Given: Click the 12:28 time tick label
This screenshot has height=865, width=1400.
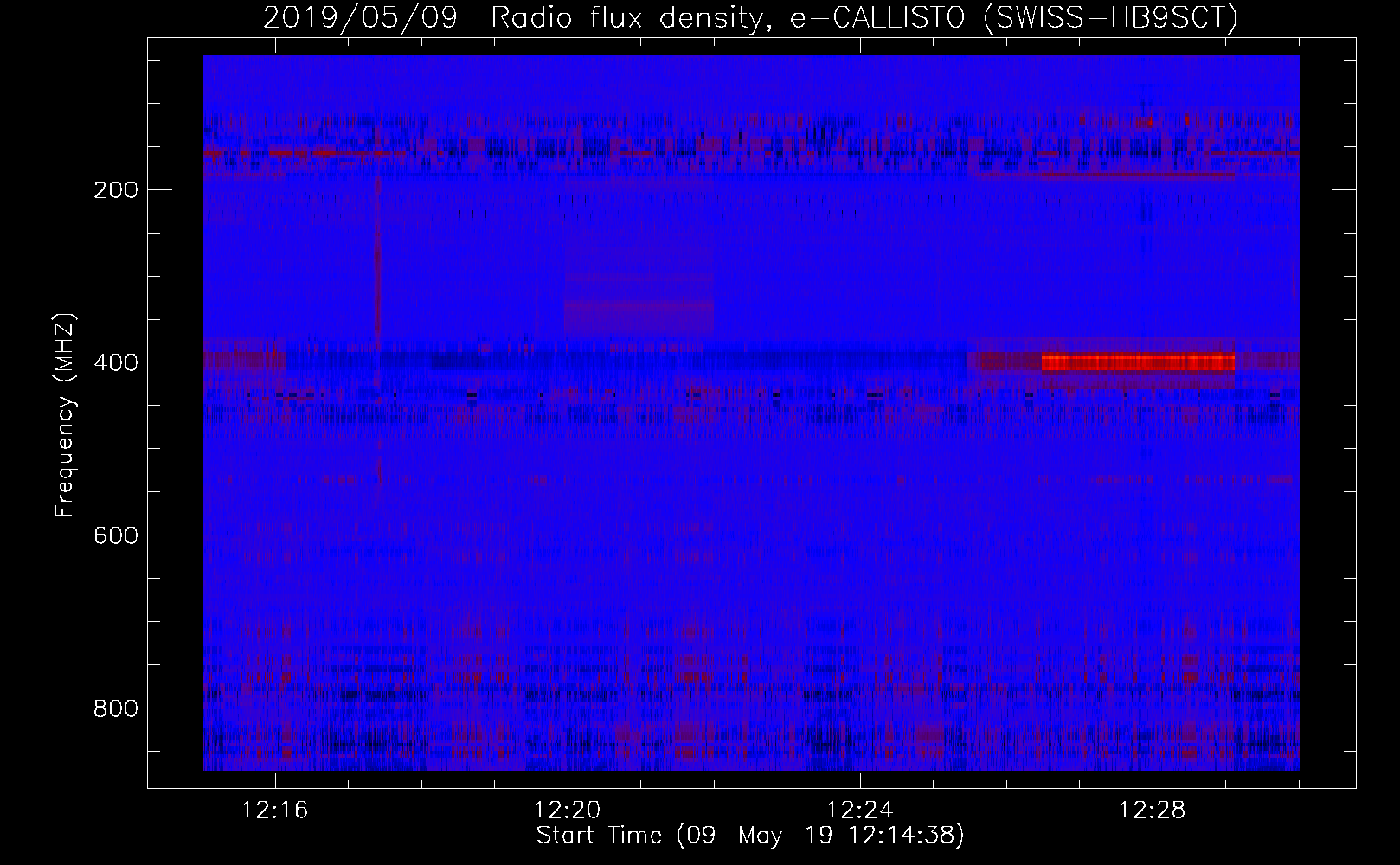Looking at the screenshot, I should (x=1153, y=811).
